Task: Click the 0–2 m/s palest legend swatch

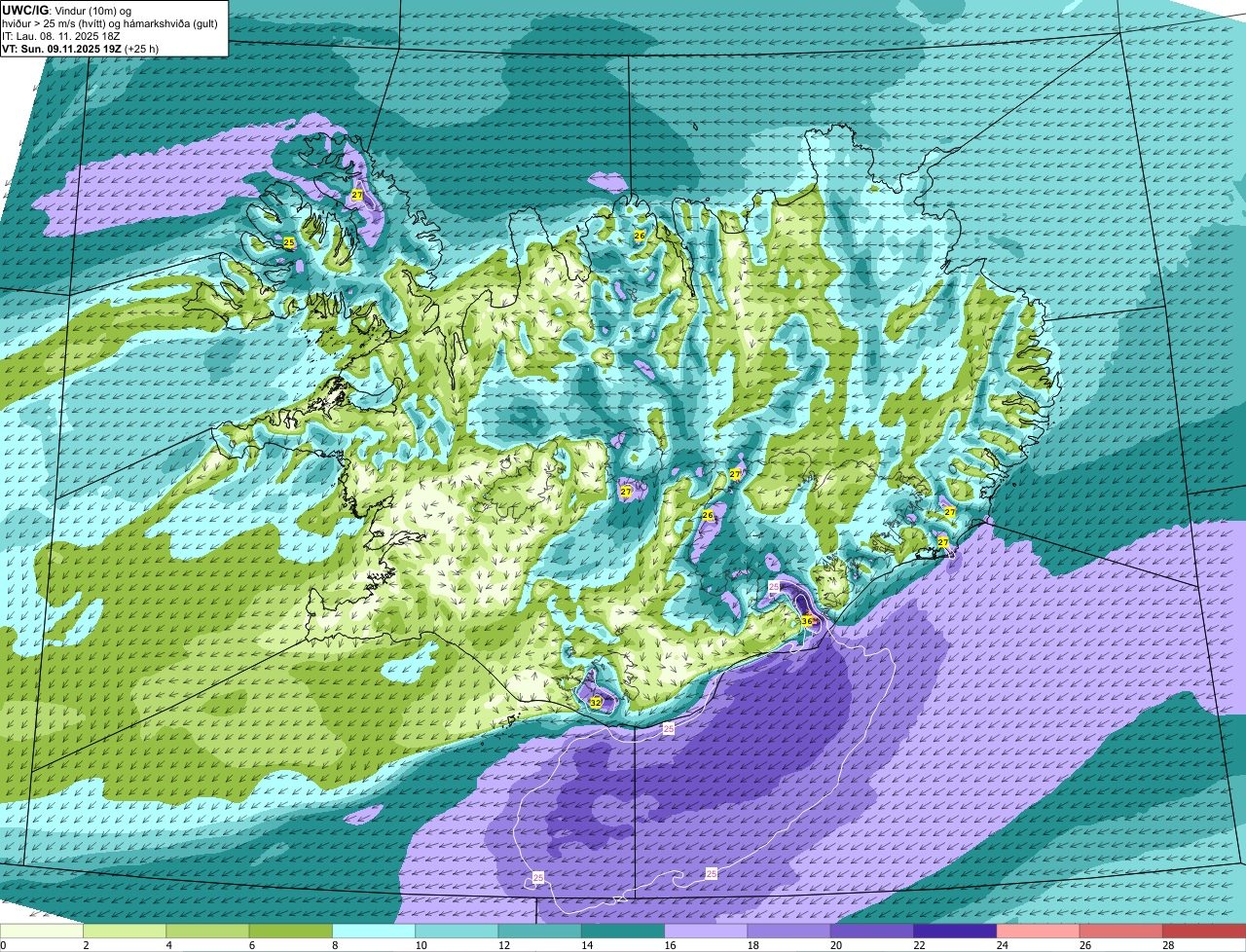Action: 42,931
